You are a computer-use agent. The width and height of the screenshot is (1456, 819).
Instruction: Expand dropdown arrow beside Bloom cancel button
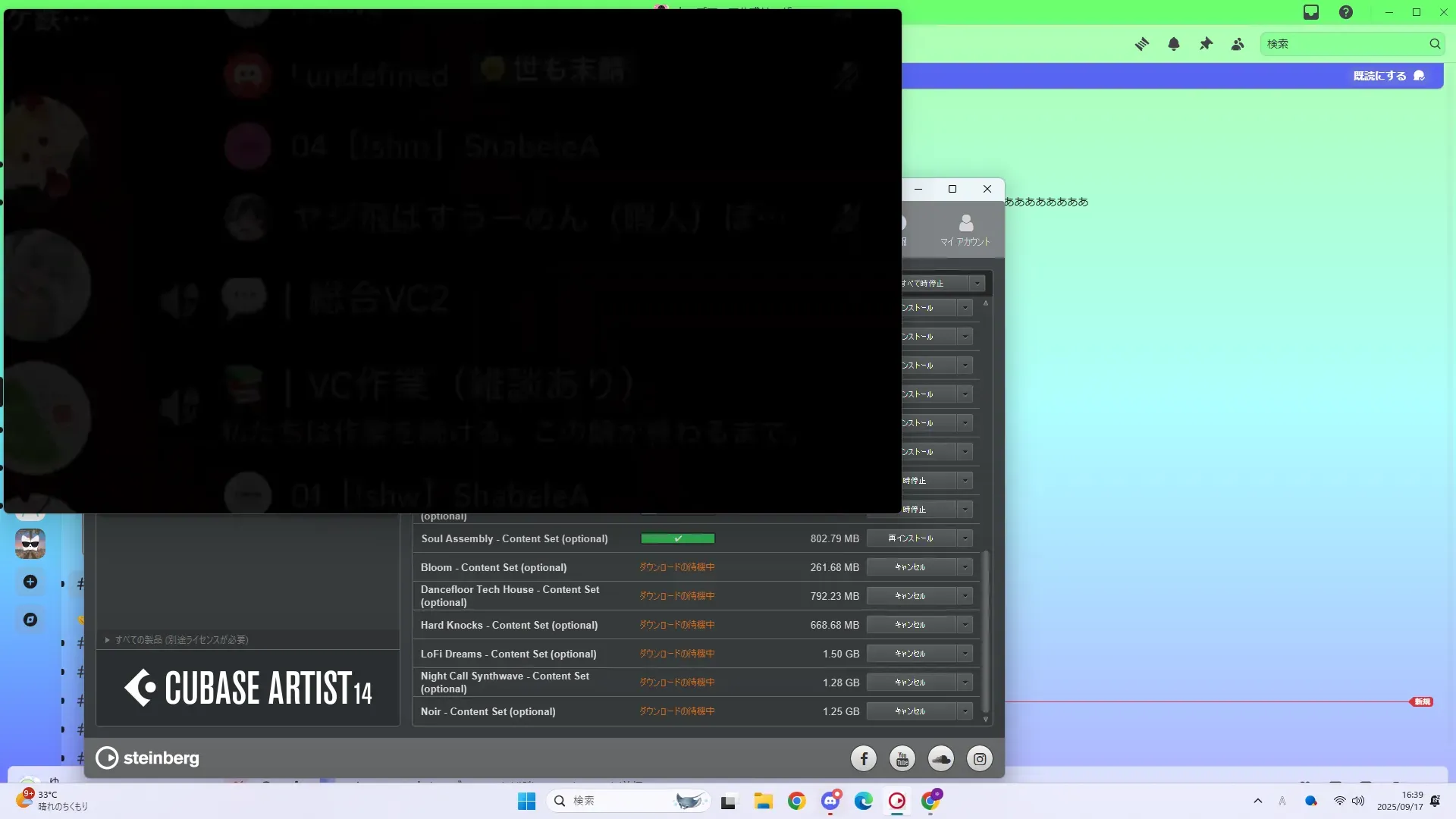[965, 567]
